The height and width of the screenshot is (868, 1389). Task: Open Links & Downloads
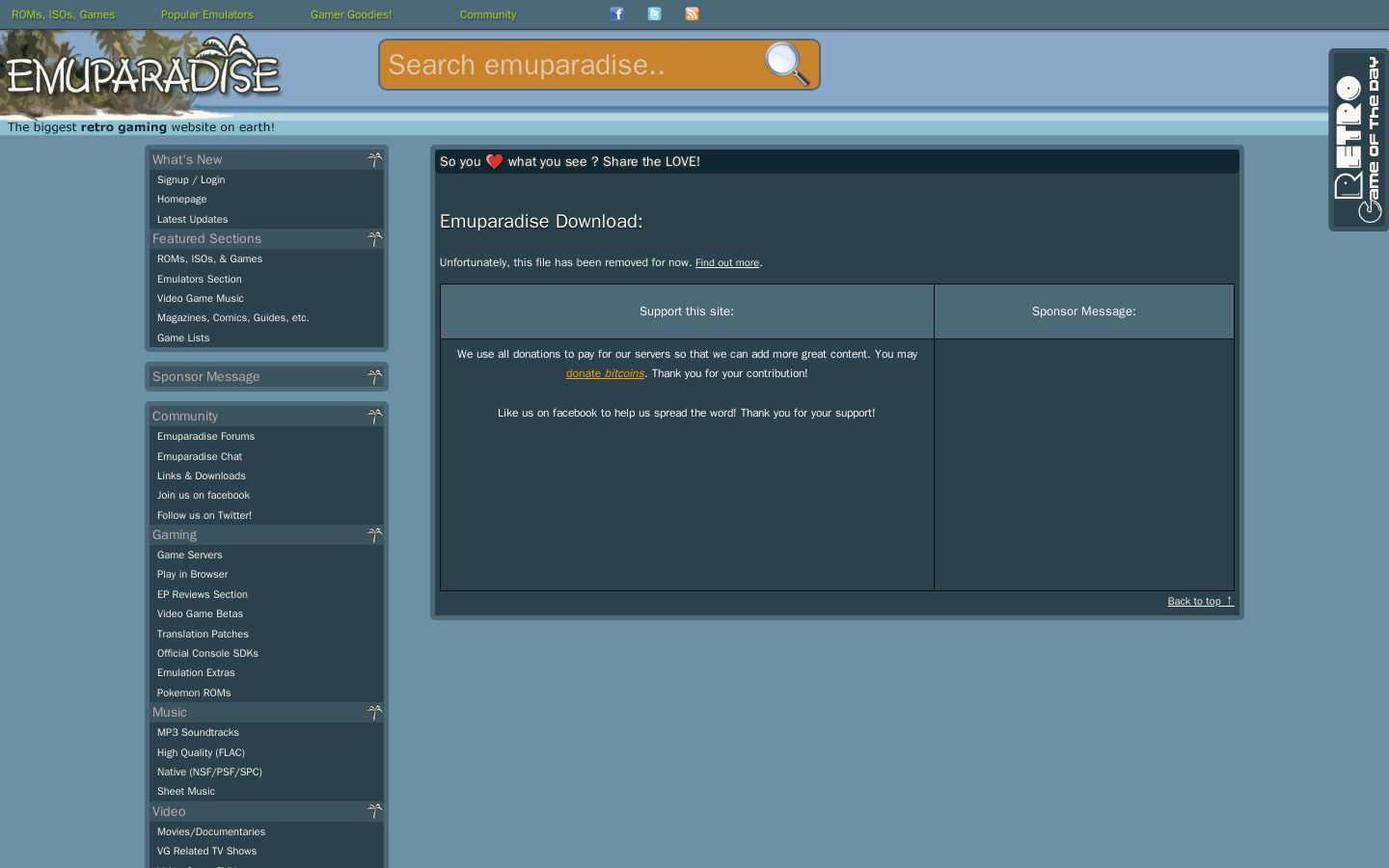[x=202, y=475]
